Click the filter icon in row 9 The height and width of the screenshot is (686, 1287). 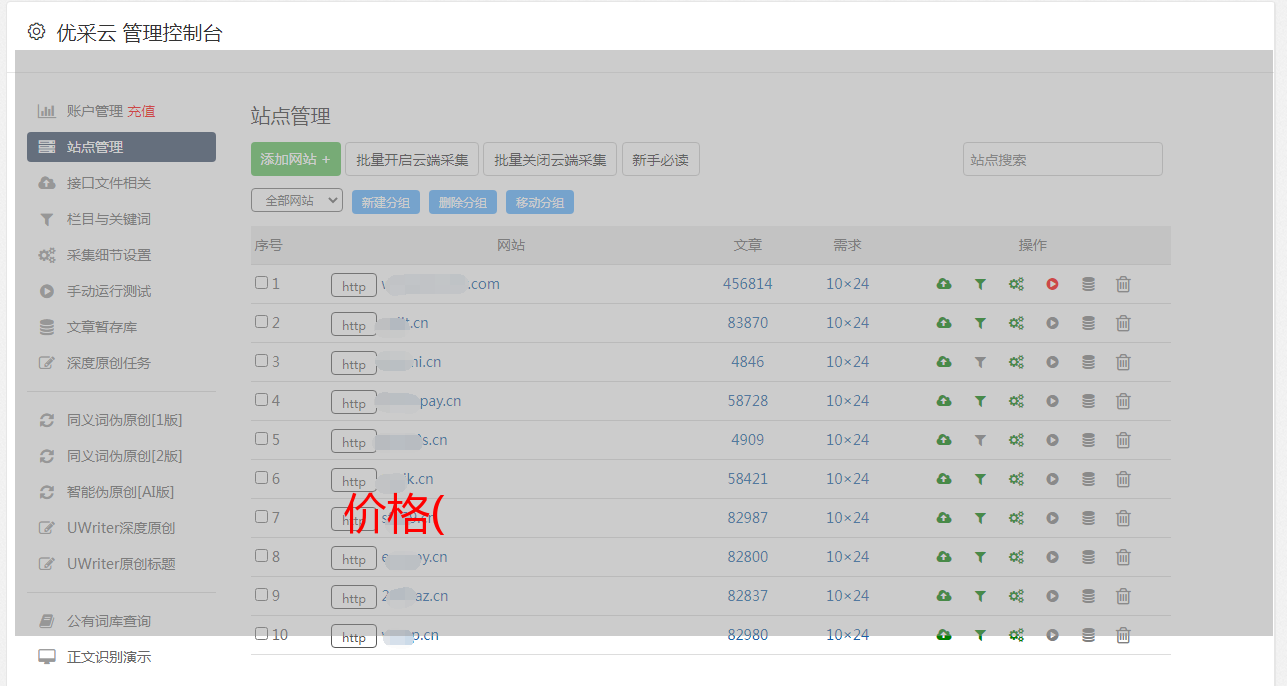[x=980, y=596]
